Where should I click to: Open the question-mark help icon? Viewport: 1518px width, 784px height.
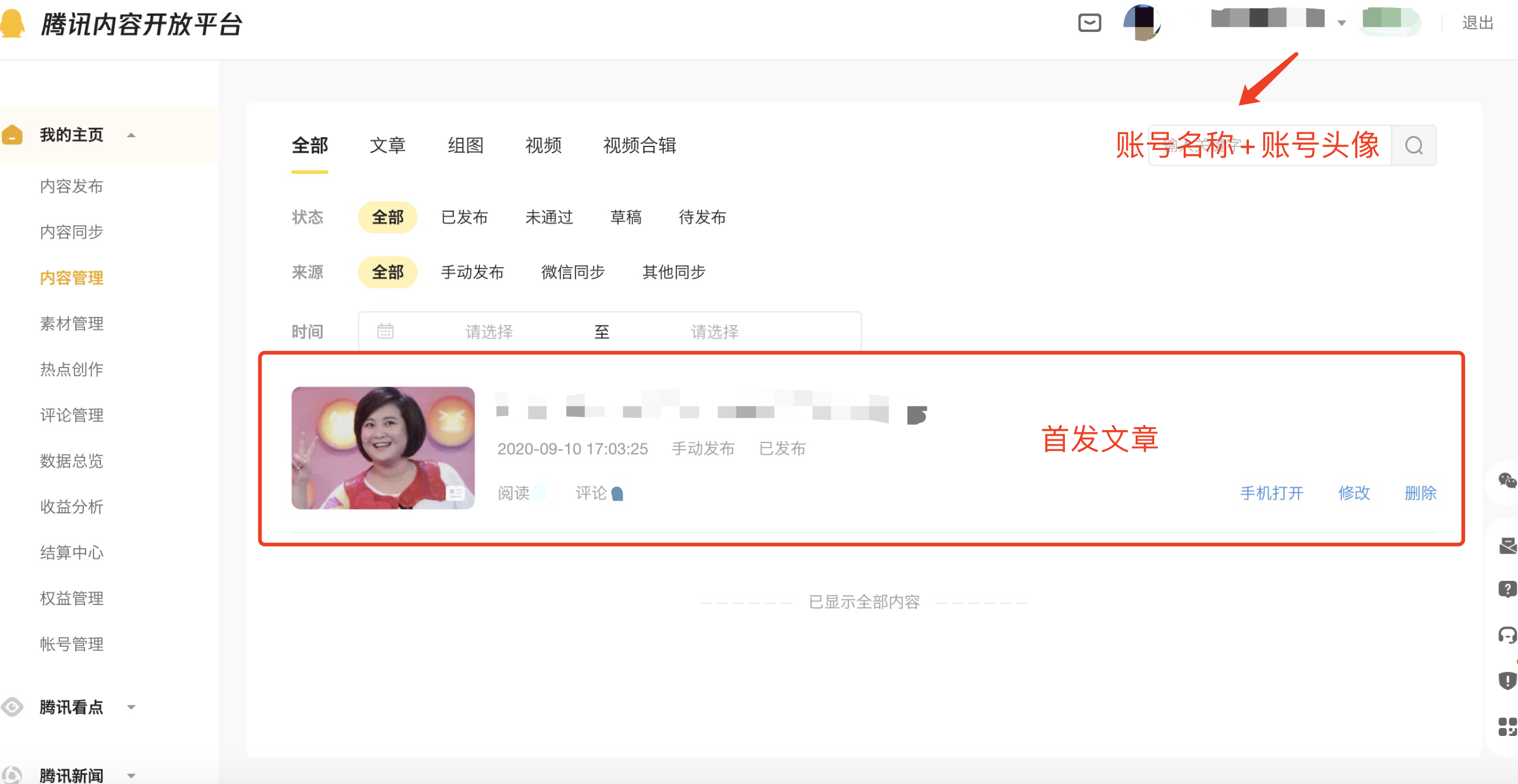coord(1508,589)
